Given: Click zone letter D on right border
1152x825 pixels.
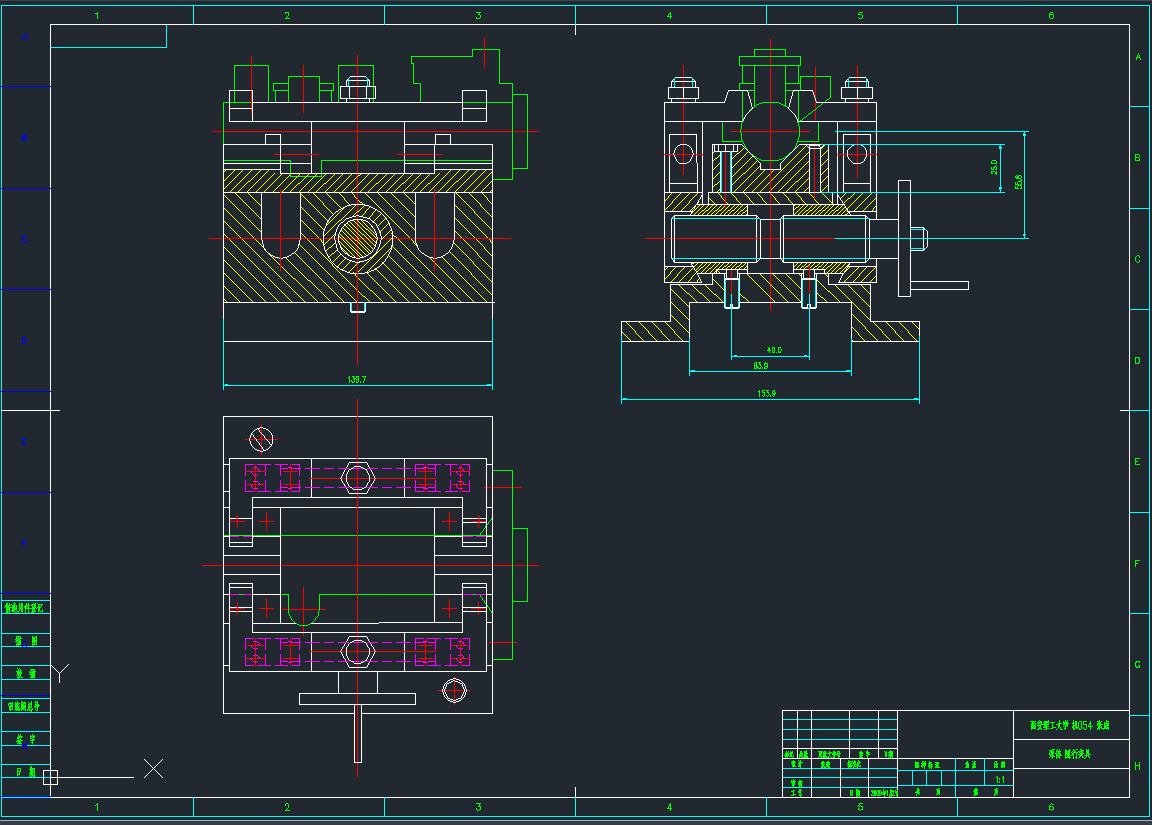Looking at the screenshot, I should click(x=1138, y=360).
